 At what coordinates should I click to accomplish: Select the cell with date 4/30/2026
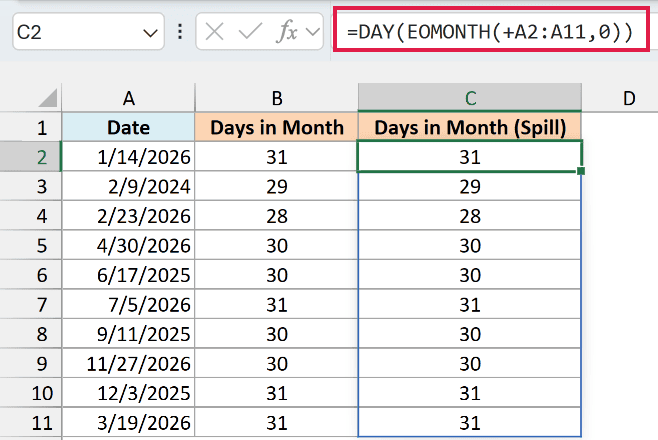(x=128, y=245)
